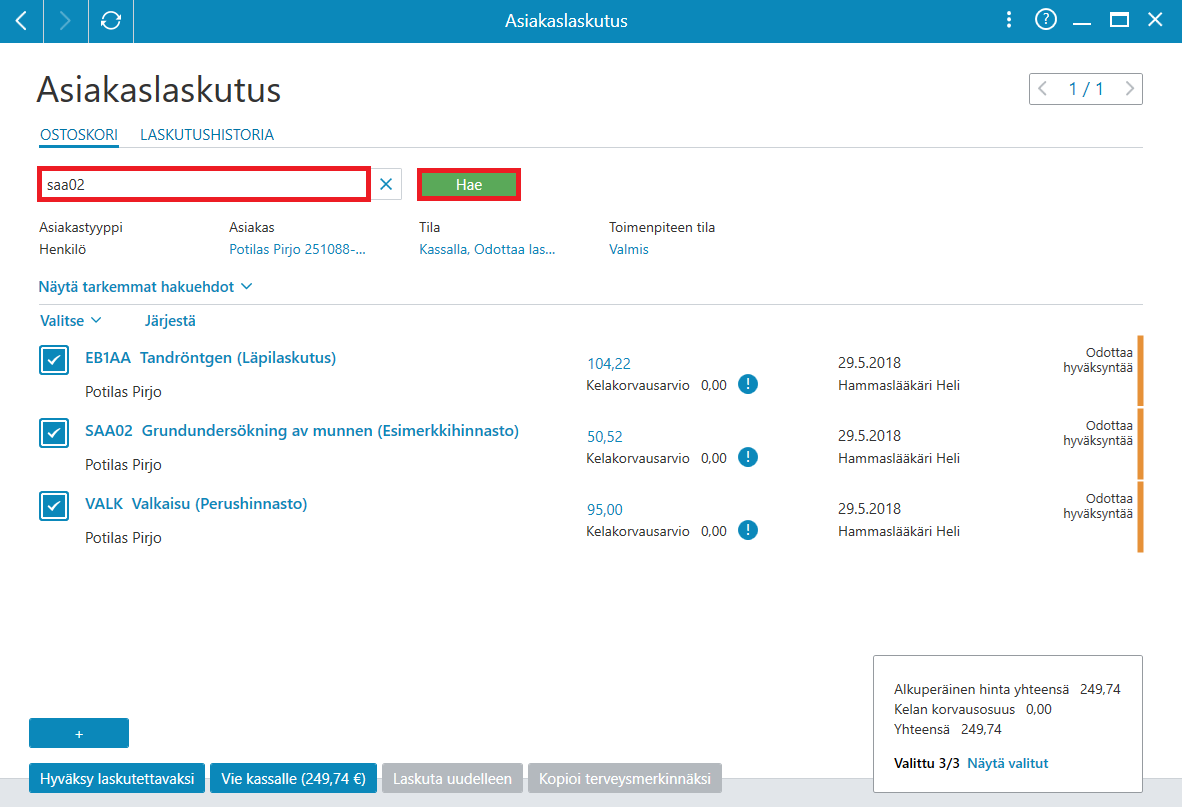Open the three-dot more options menu
The width and height of the screenshot is (1182, 807).
[1009, 20]
